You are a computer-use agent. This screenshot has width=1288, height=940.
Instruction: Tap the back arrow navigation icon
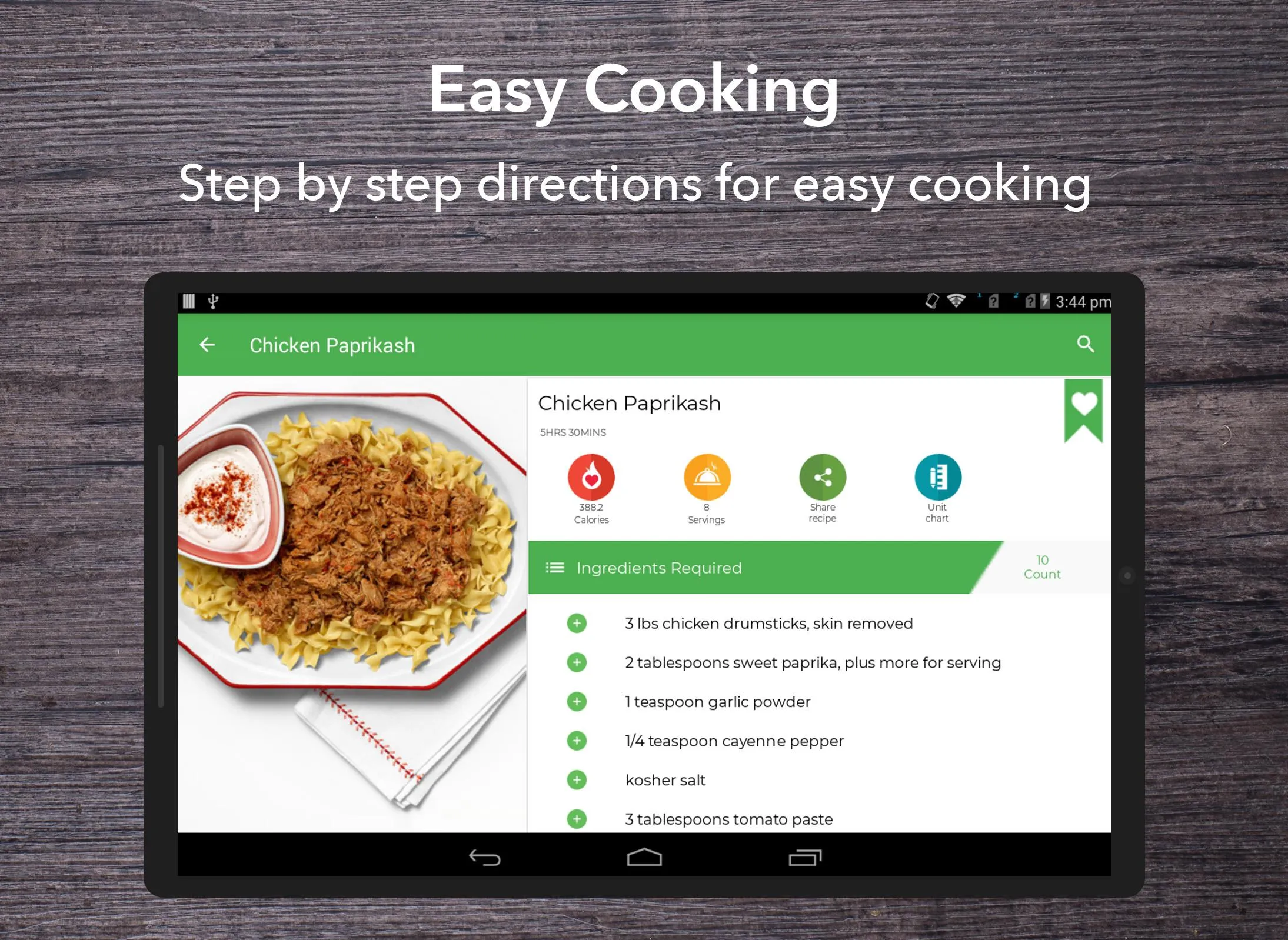point(208,345)
